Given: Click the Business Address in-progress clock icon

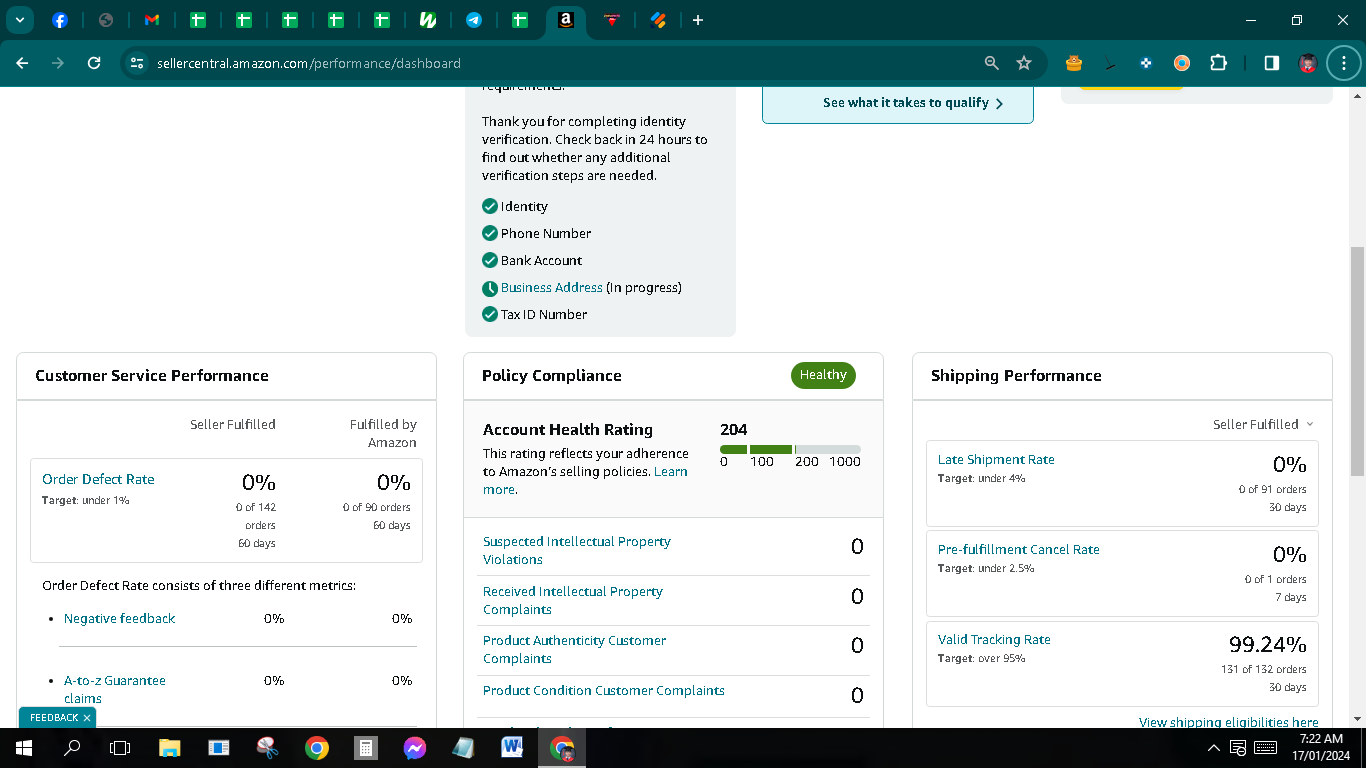Looking at the screenshot, I should [490, 288].
